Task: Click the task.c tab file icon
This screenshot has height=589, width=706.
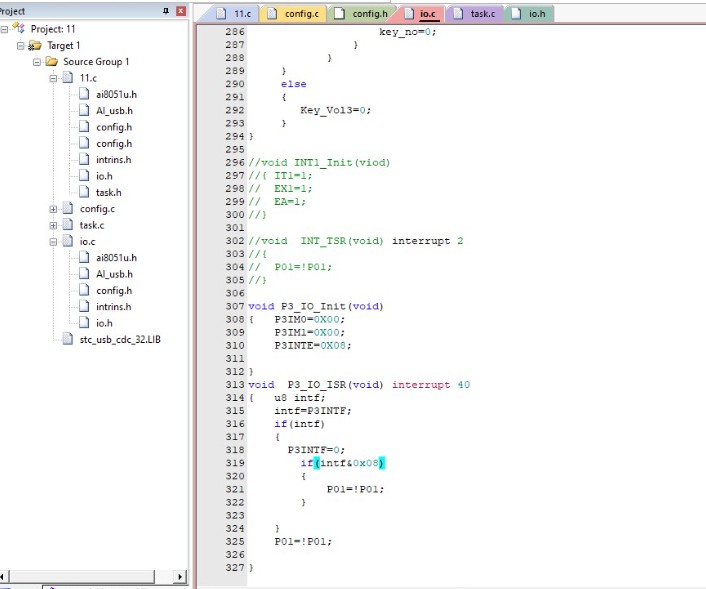Action: coord(458,14)
